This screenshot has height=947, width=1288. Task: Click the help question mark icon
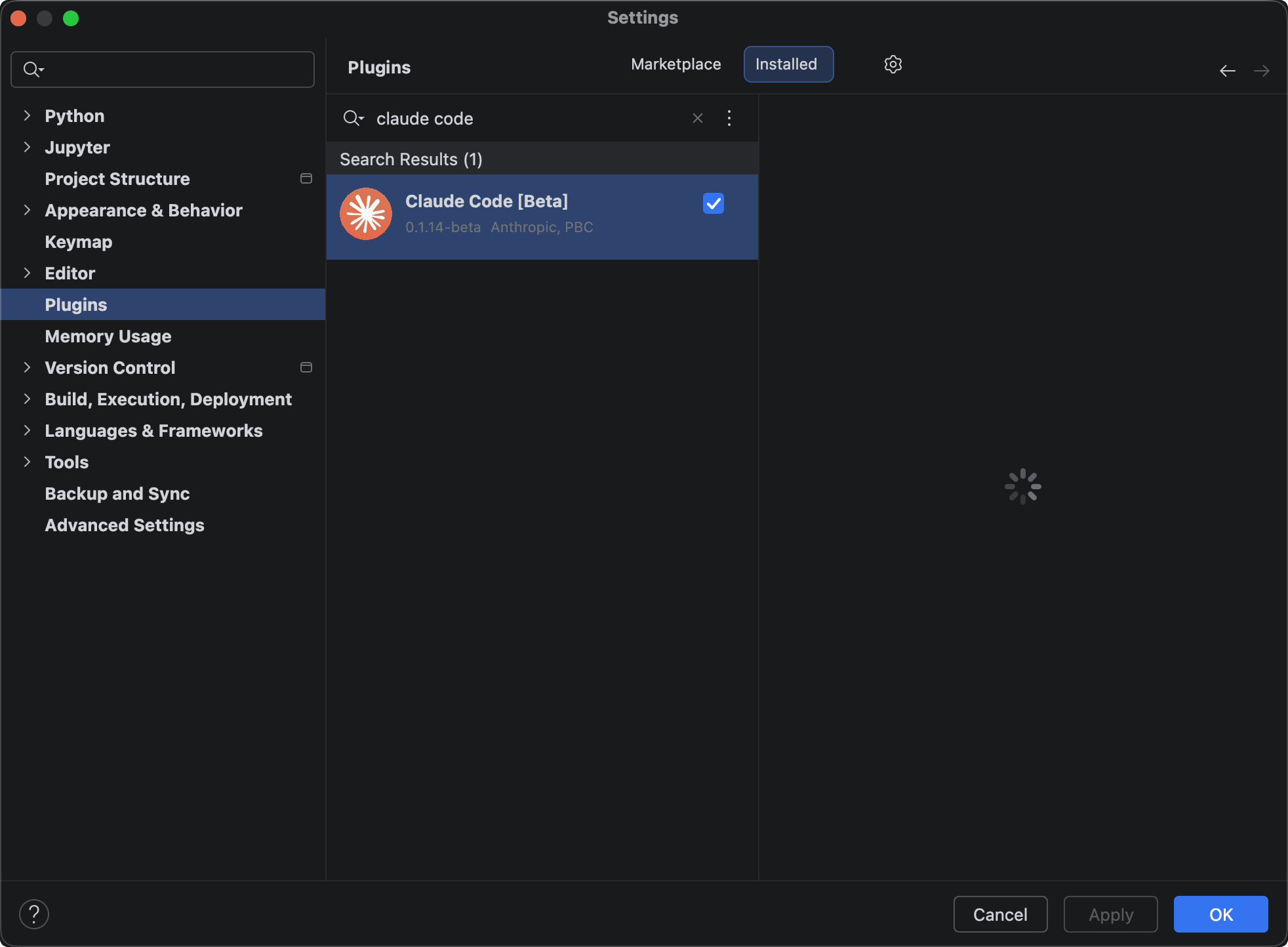(34, 914)
